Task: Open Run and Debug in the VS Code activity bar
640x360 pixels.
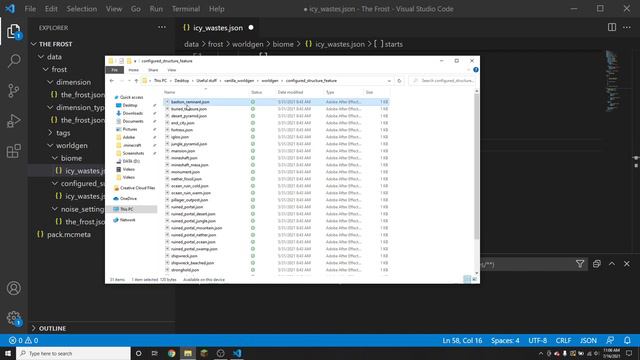Action: [13, 121]
